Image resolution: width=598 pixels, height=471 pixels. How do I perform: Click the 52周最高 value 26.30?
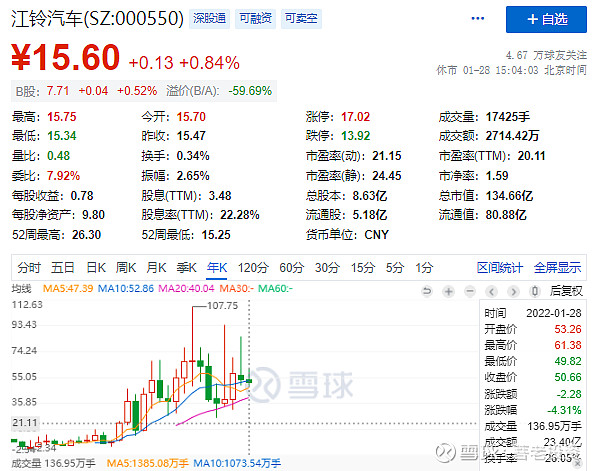coord(87,235)
